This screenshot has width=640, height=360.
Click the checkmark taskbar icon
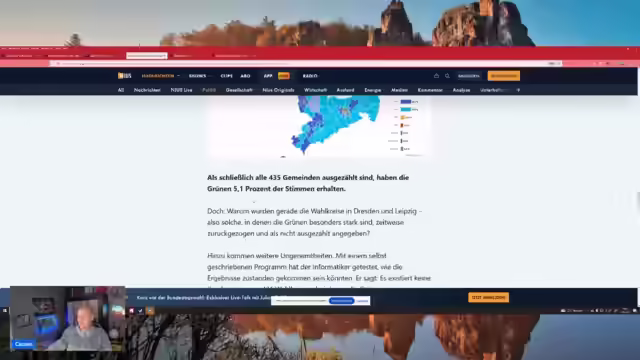[x=140, y=311]
